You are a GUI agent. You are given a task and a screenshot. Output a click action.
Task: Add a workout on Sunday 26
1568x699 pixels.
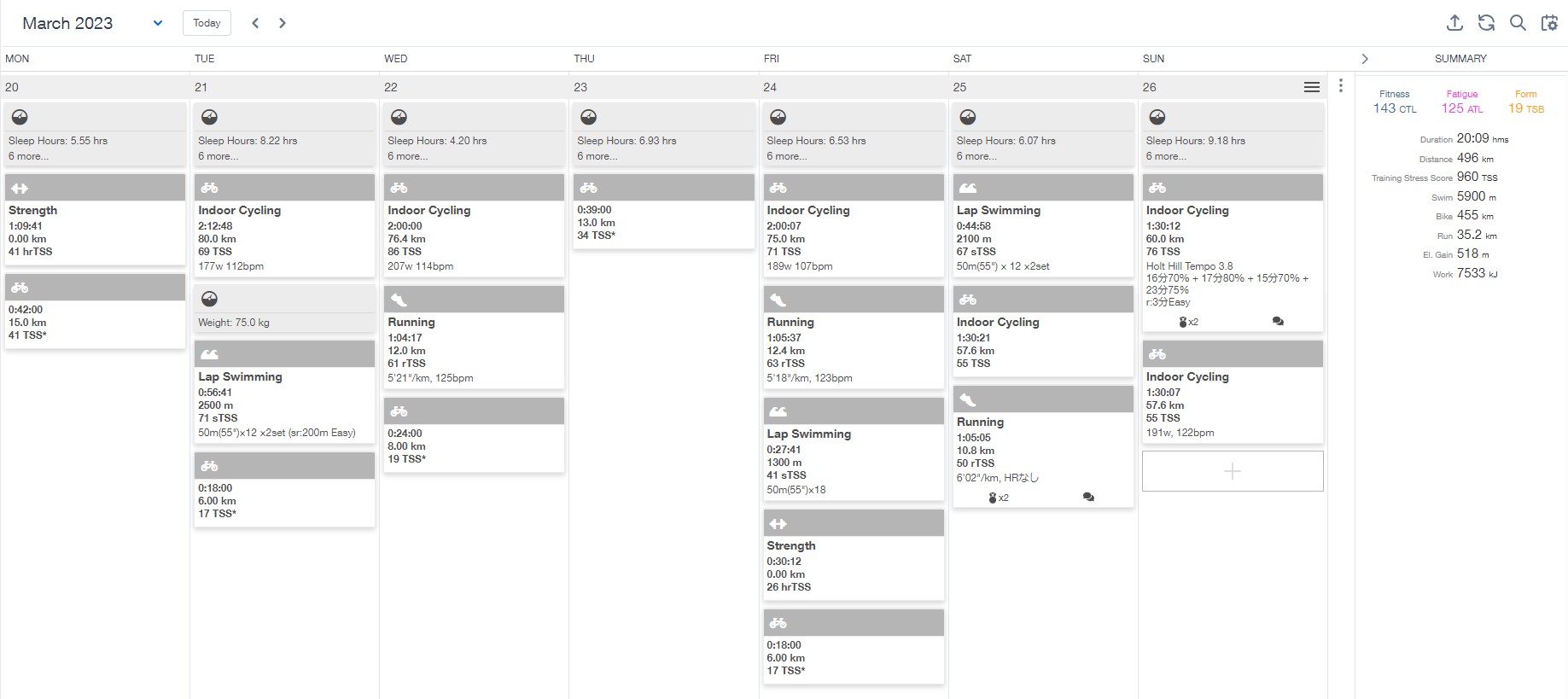[1233, 471]
